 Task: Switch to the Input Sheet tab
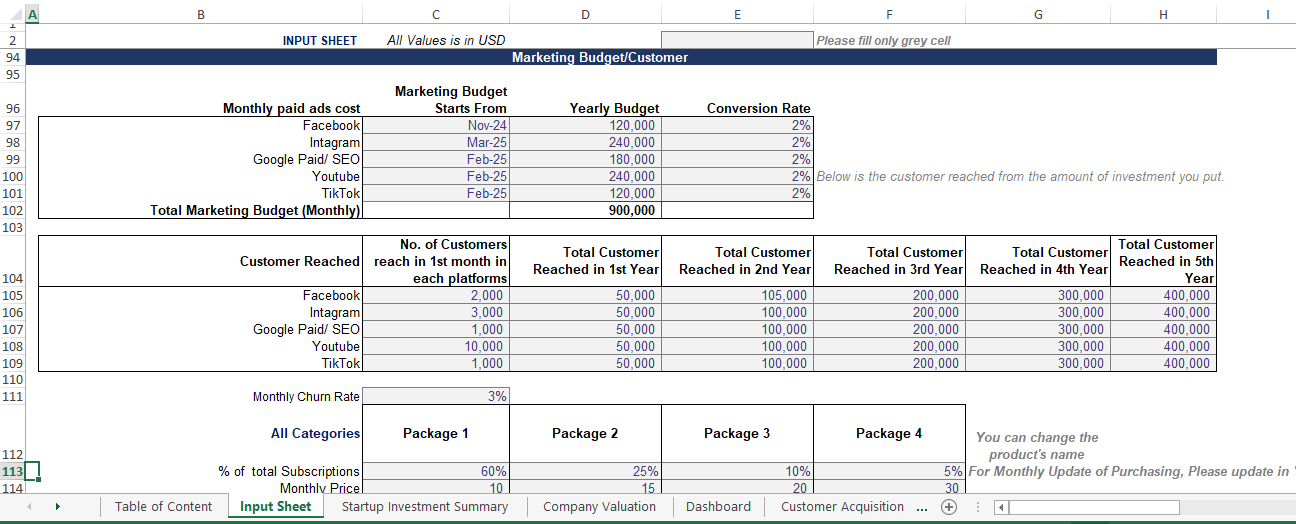pos(276,507)
